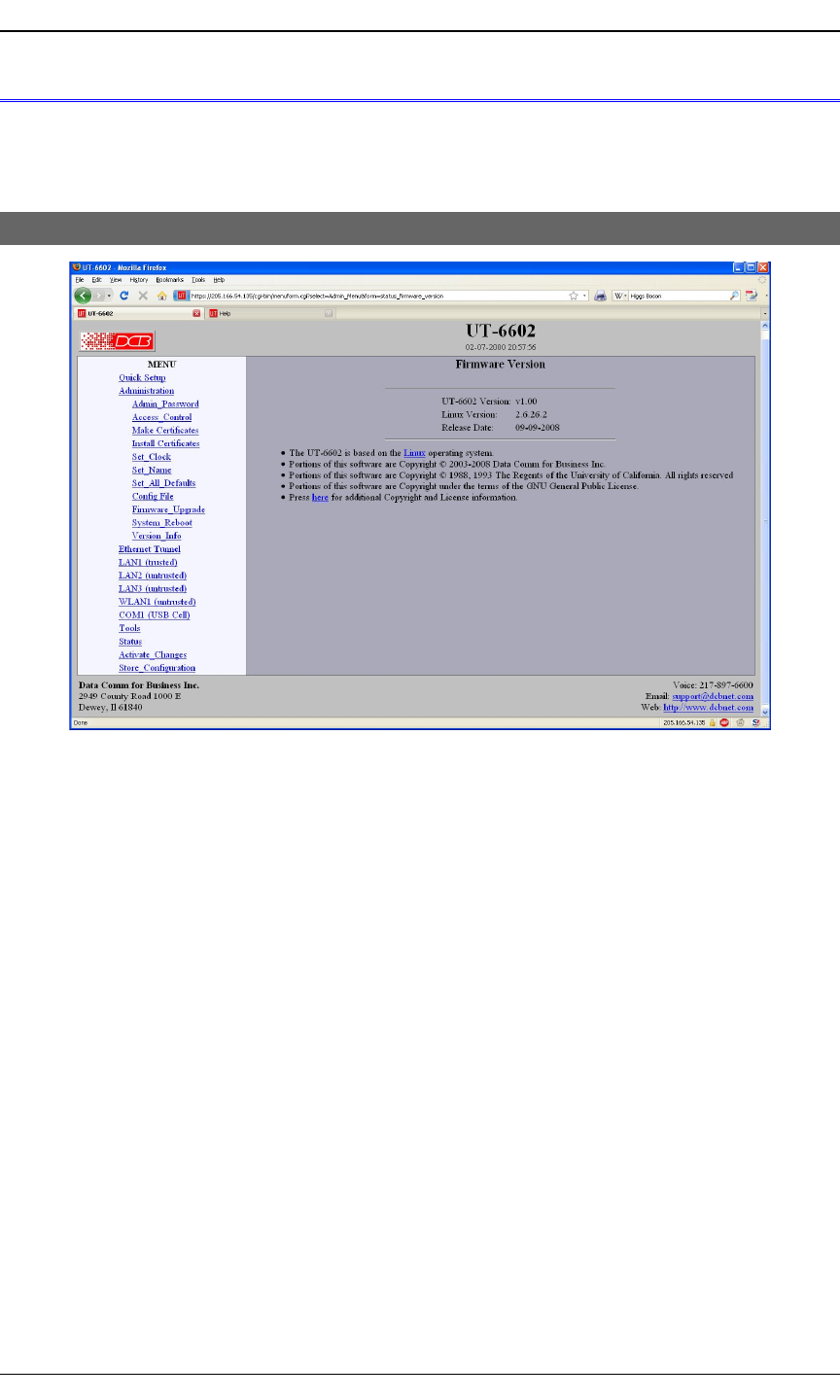The height and width of the screenshot is (1400, 840).
Task: Open Set_Clock page
Action: [152, 457]
